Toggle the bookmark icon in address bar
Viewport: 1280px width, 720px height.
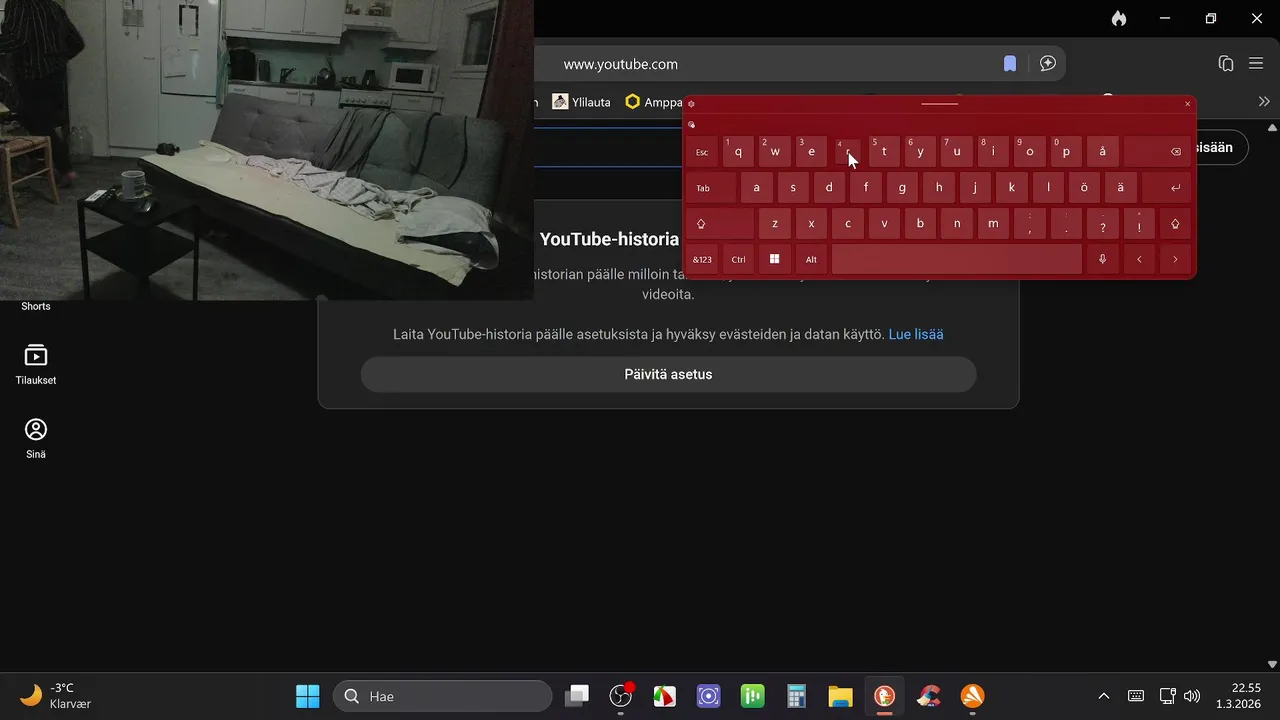tap(1010, 64)
